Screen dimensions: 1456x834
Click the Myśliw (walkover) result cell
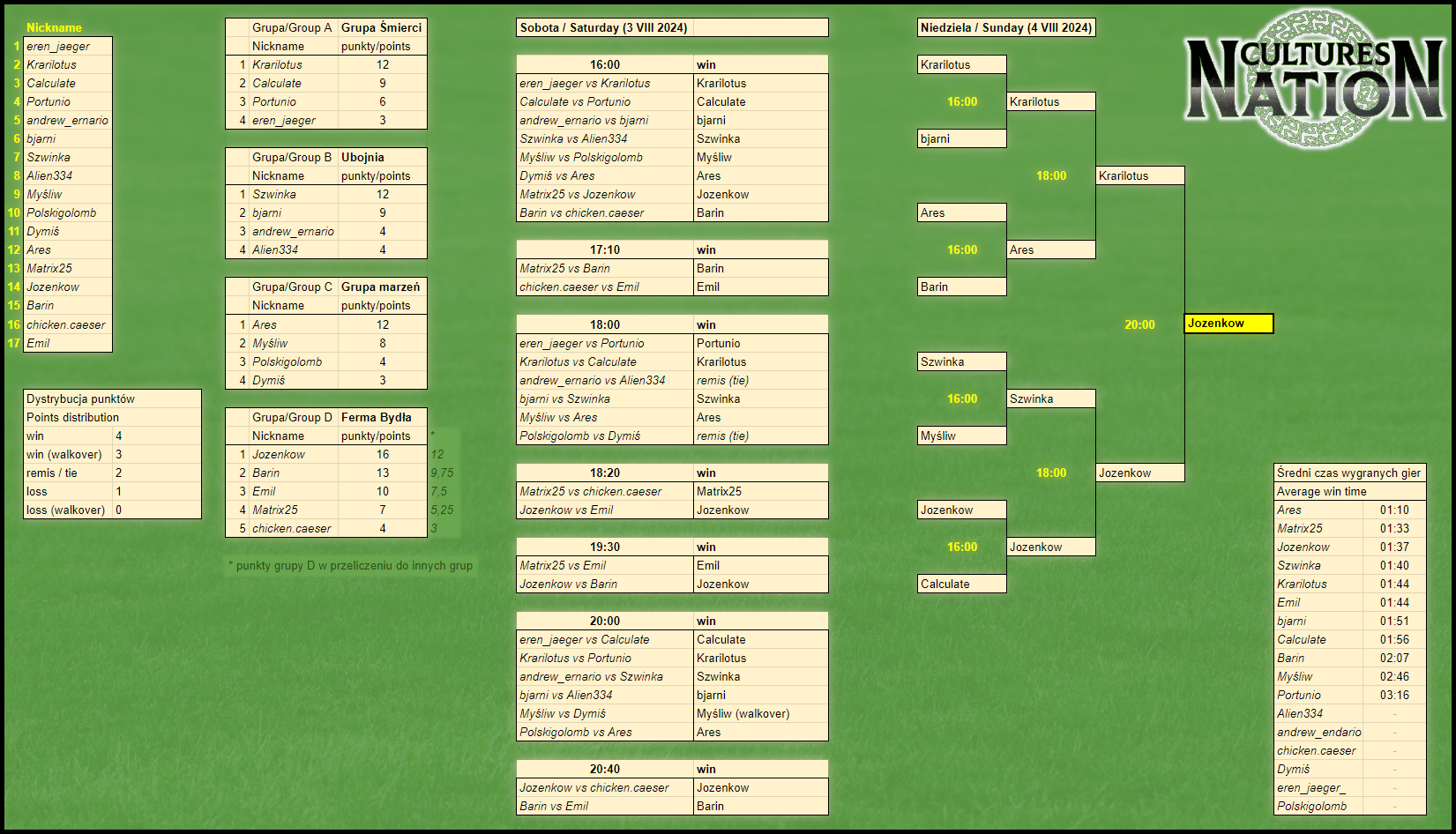[x=760, y=713]
